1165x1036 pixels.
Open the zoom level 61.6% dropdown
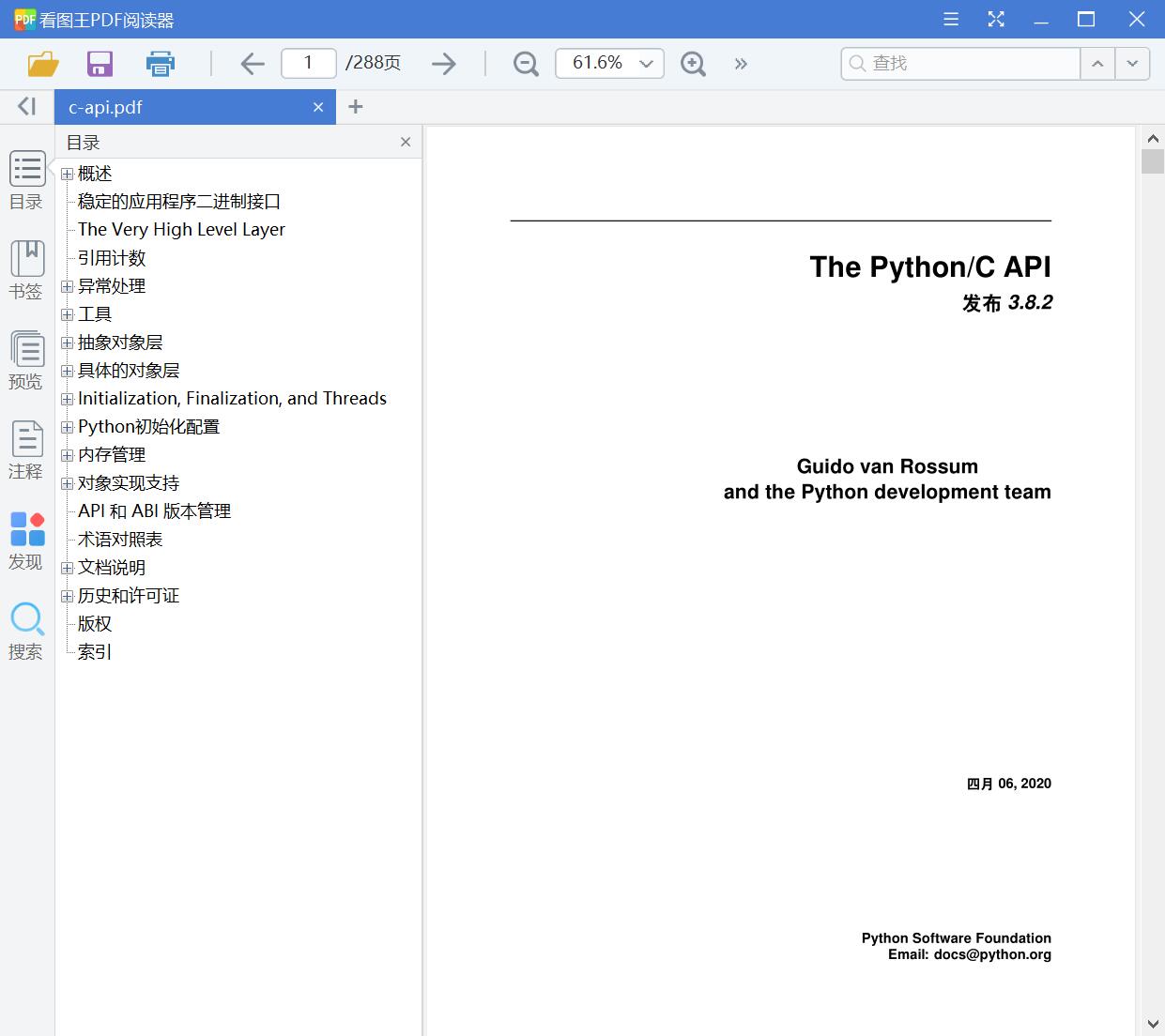point(609,63)
